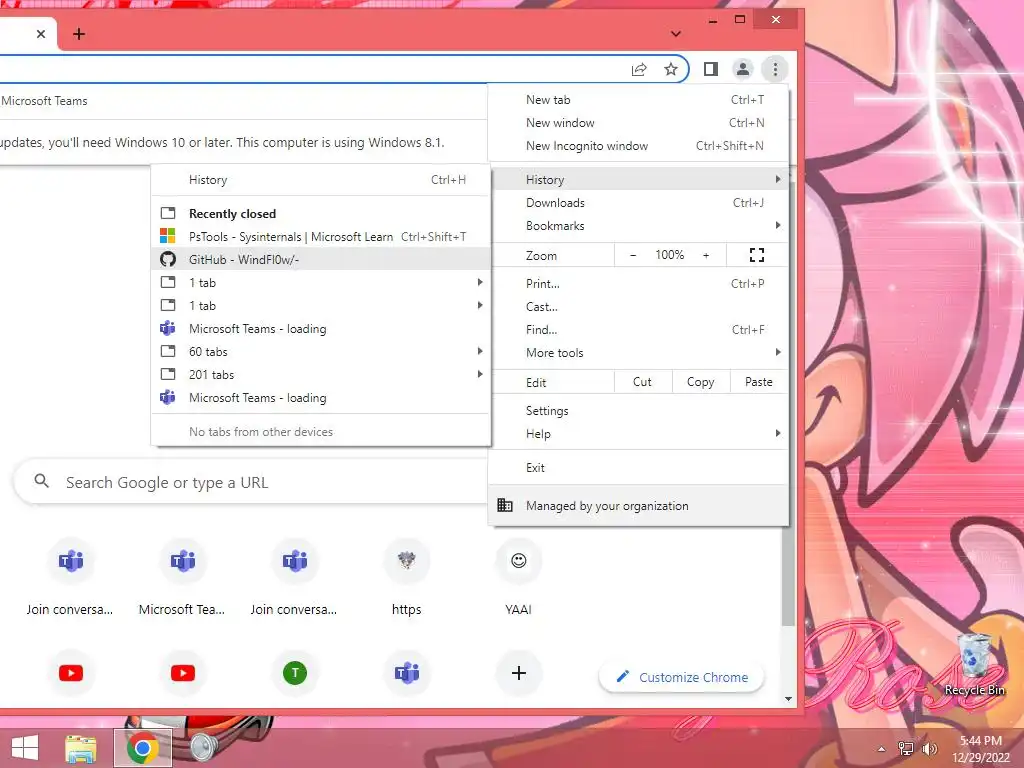Open full History page entry Ctrl+H
This screenshot has height=768, width=1024.
click(321, 180)
